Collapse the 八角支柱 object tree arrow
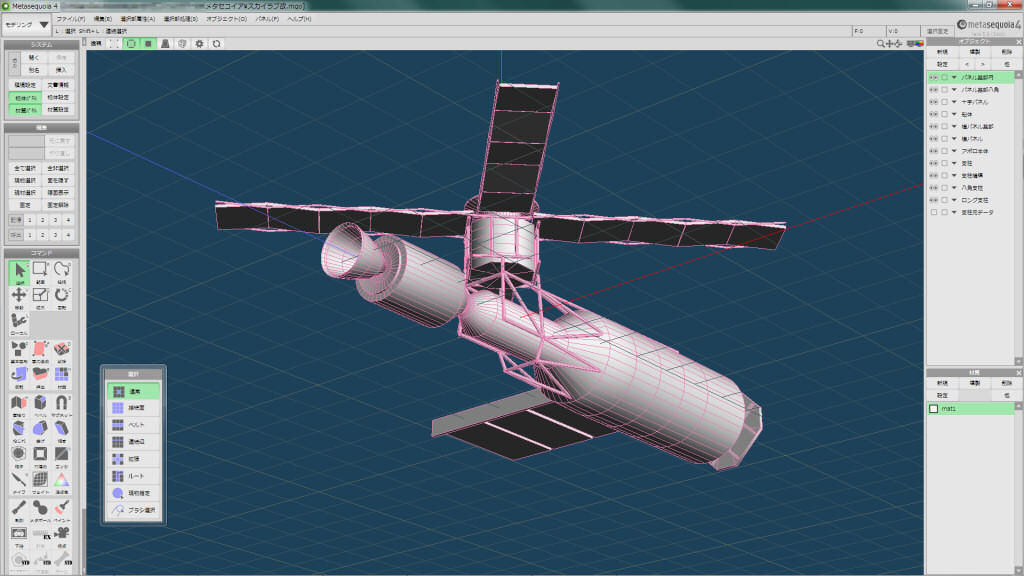Image resolution: width=1024 pixels, height=576 pixels. [x=954, y=188]
